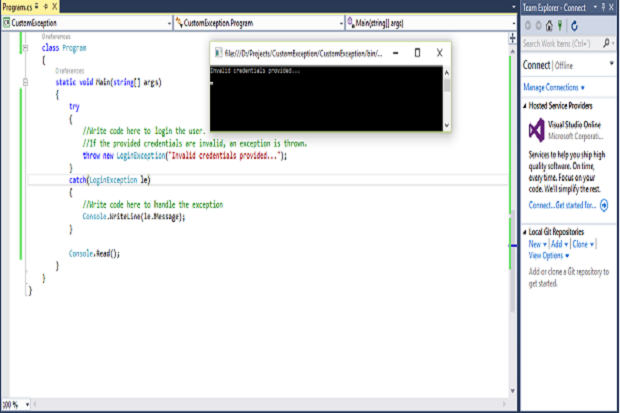
Task: Open the View Options dropdown
Action: [x=549, y=256]
